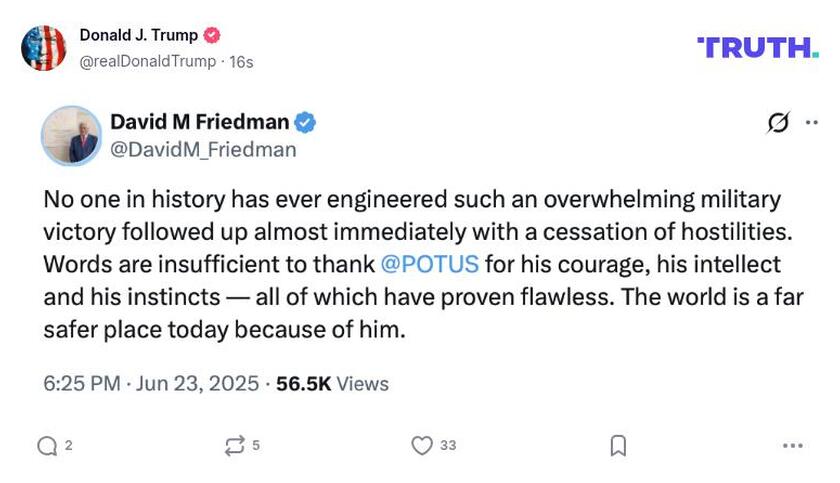The width and height of the screenshot is (840, 483).
Task: Click the blue verified badge beside David M Friedman
Action: (305, 123)
